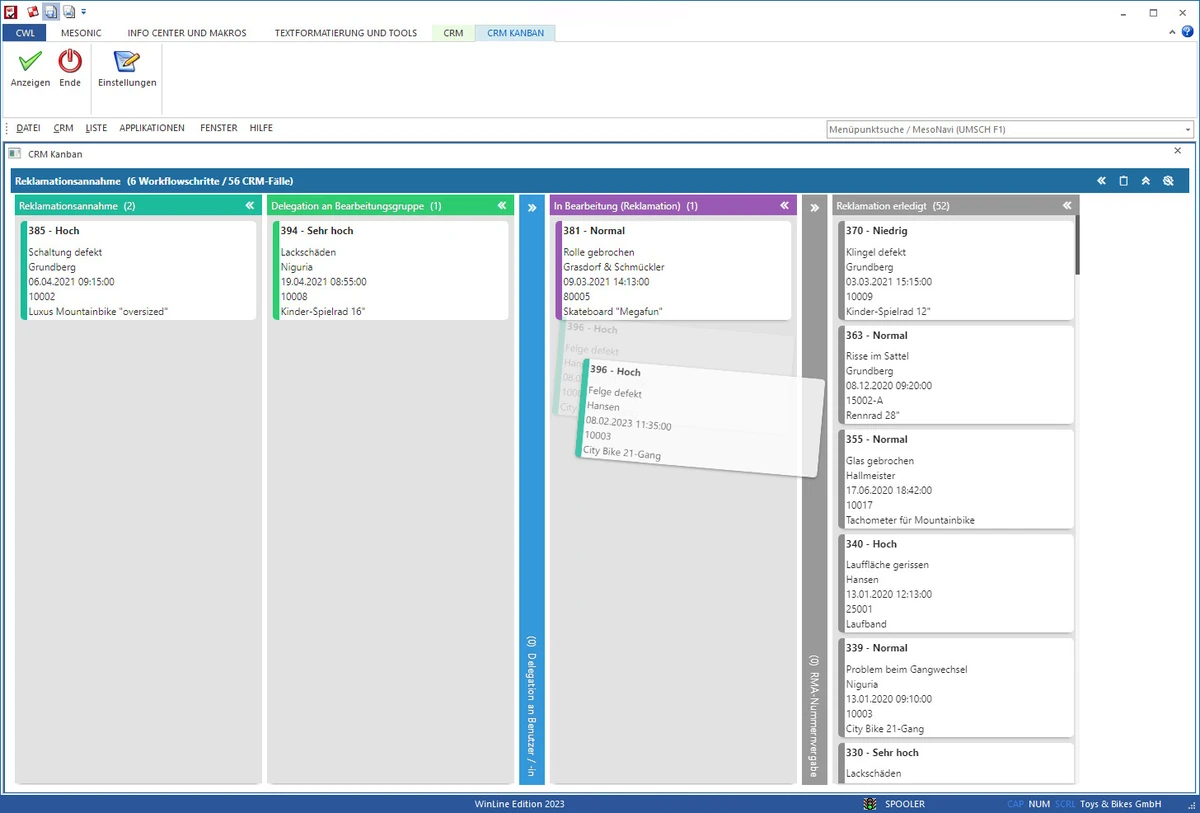This screenshot has width=1200, height=813.
Task: Close the CRM Kanban inner window
Action: click(x=1177, y=151)
